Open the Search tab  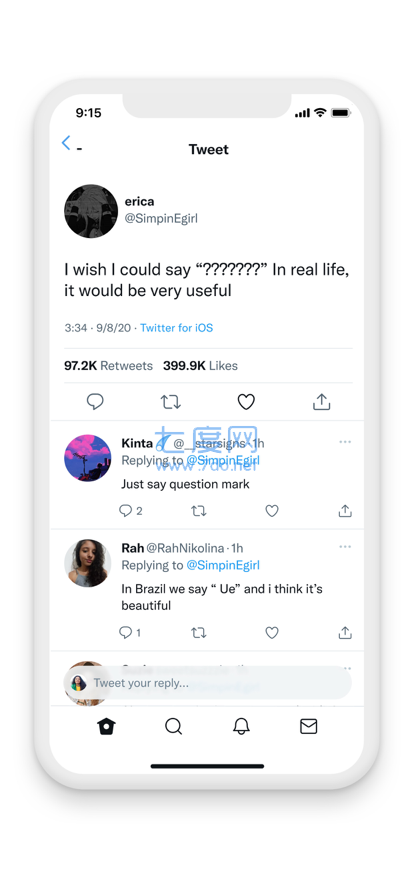[173, 726]
